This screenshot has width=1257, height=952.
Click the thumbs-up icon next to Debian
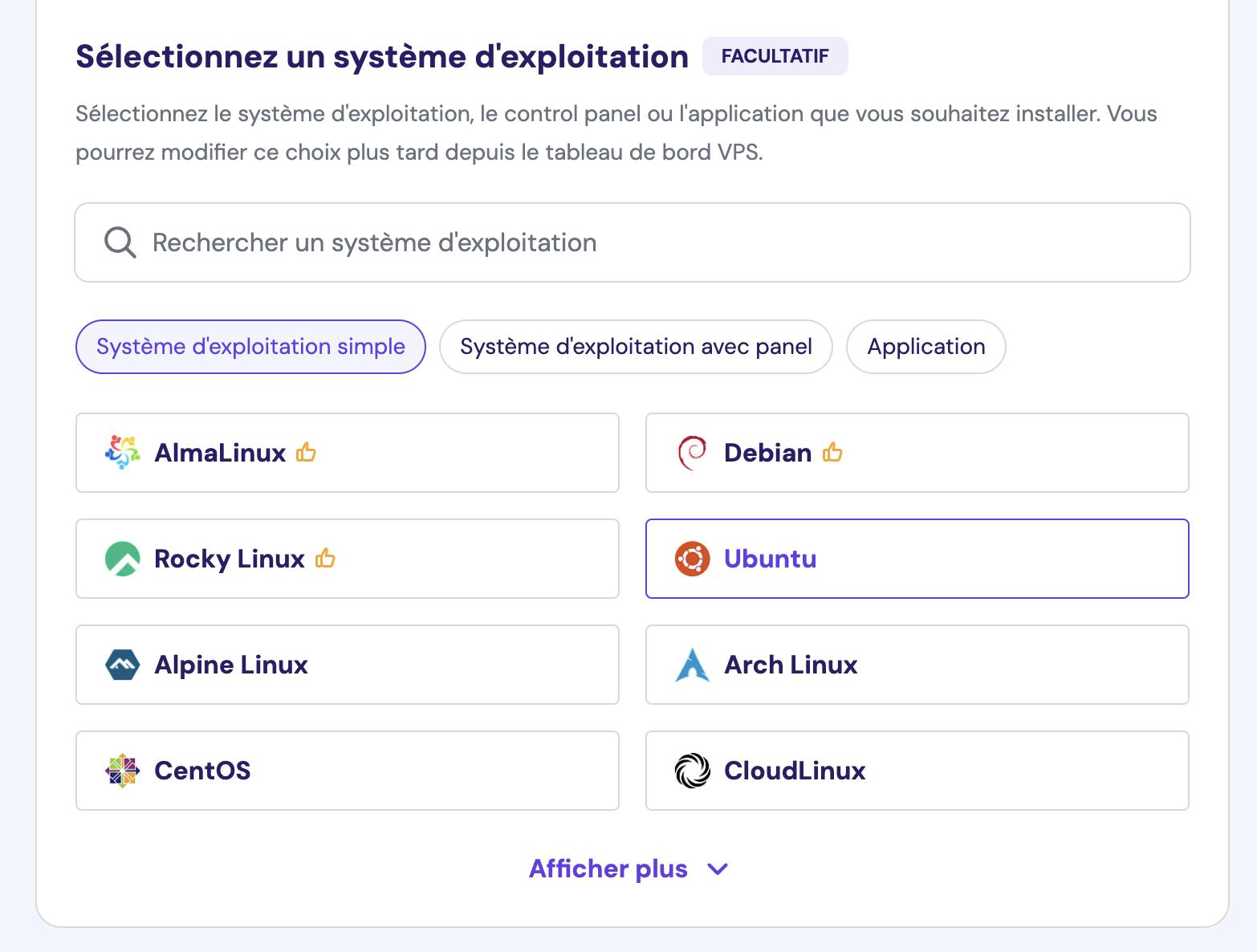click(x=832, y=453)
